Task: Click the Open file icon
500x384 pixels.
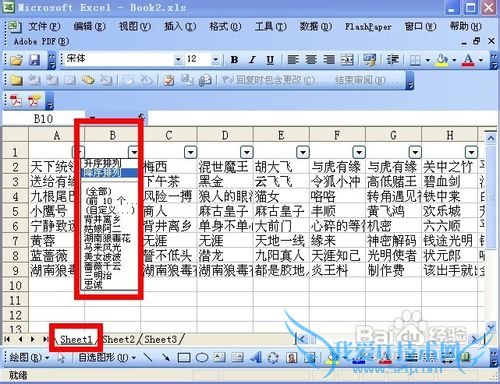Action: [x=16, y=60]
